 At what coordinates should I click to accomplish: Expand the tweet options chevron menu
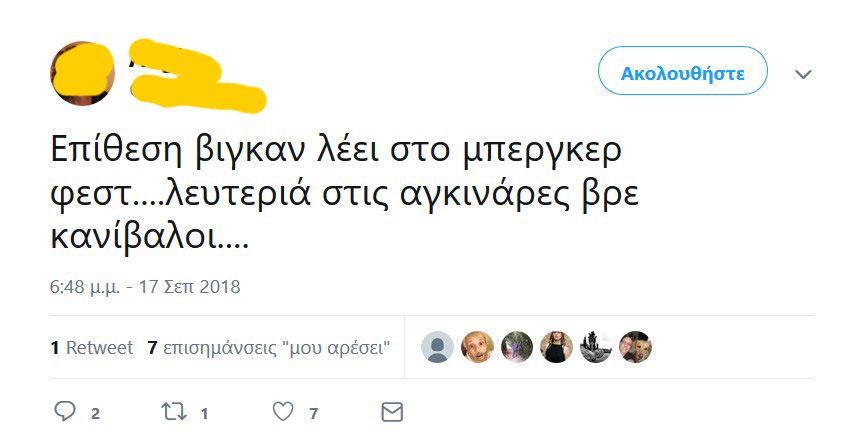pos(803,74)
